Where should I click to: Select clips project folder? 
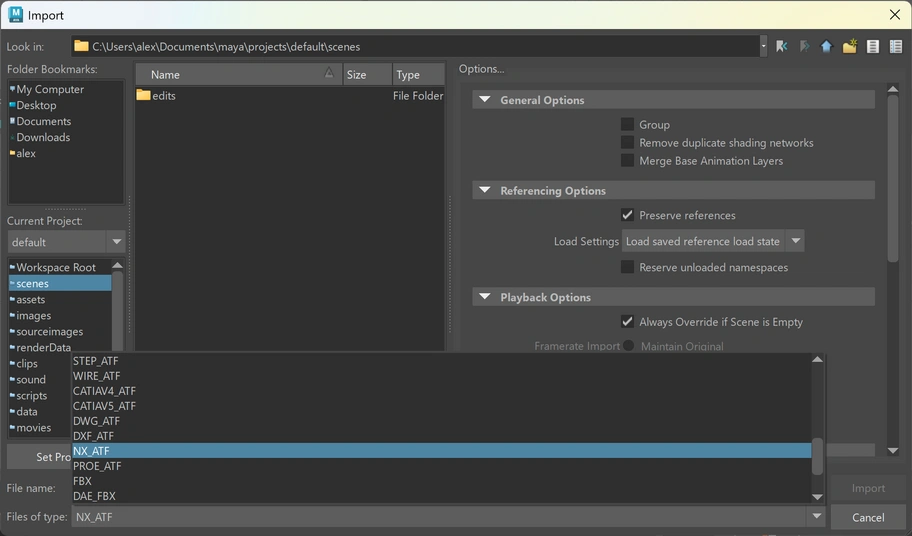coord(27,363)
